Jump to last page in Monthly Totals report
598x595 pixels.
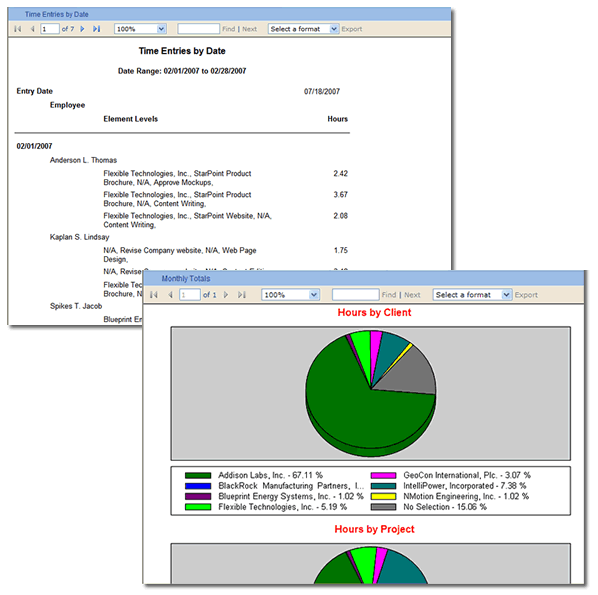[x=242, y=295]
